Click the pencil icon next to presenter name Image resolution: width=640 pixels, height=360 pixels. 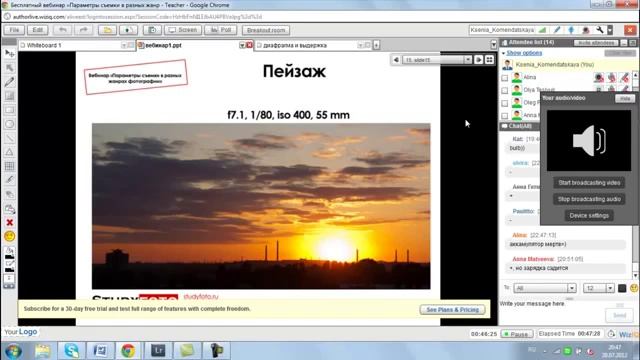pyautogui.click(x=557, y=30)
